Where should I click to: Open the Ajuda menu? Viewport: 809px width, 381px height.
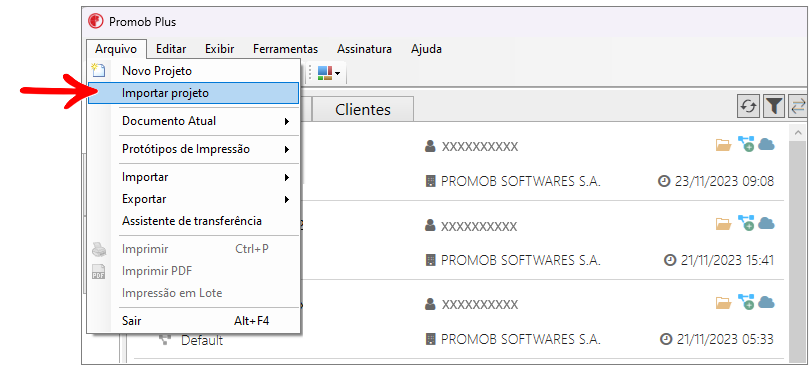[426, 49]
